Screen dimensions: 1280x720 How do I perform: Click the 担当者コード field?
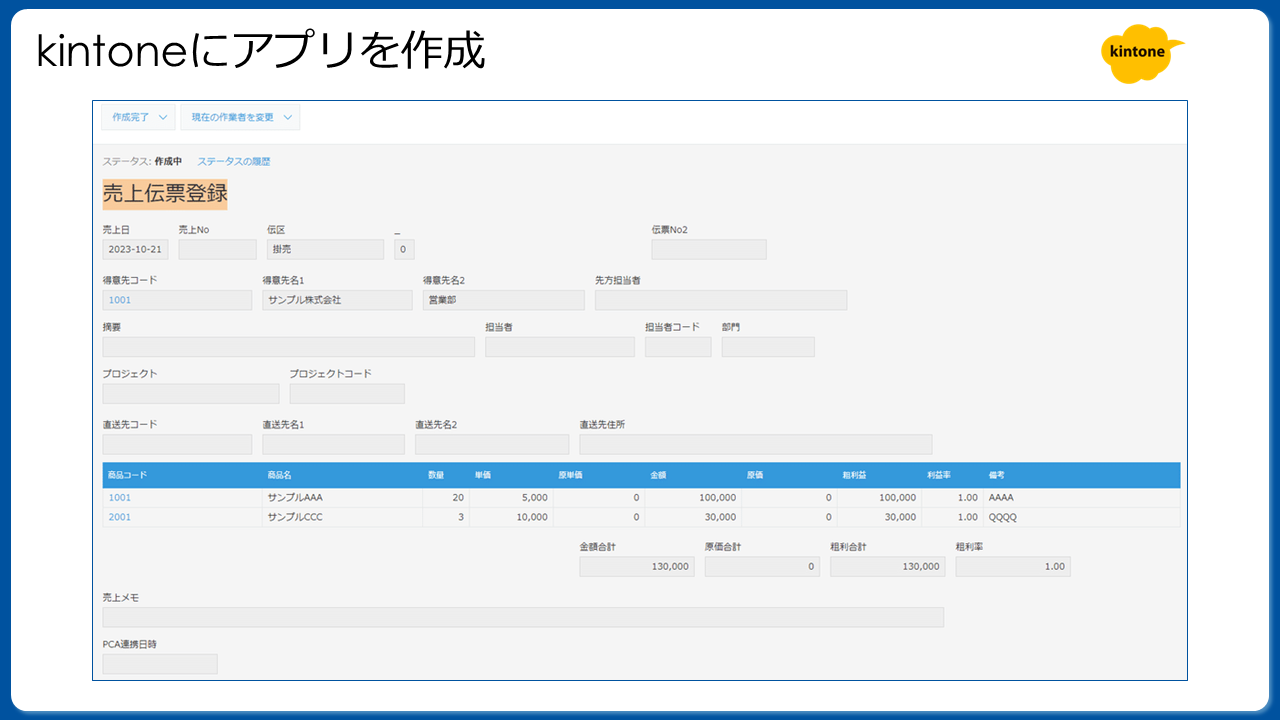(678, 347)
